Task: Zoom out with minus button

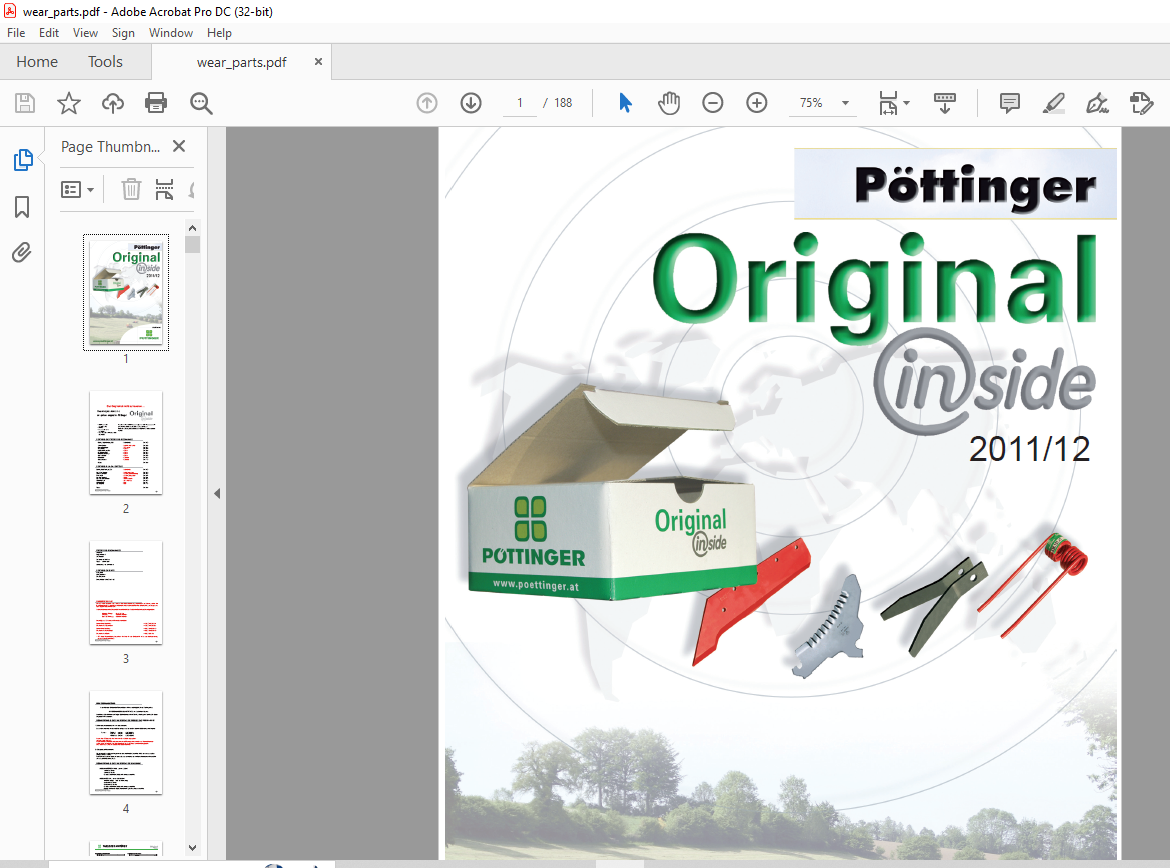Action: click(x=713, y=103)
